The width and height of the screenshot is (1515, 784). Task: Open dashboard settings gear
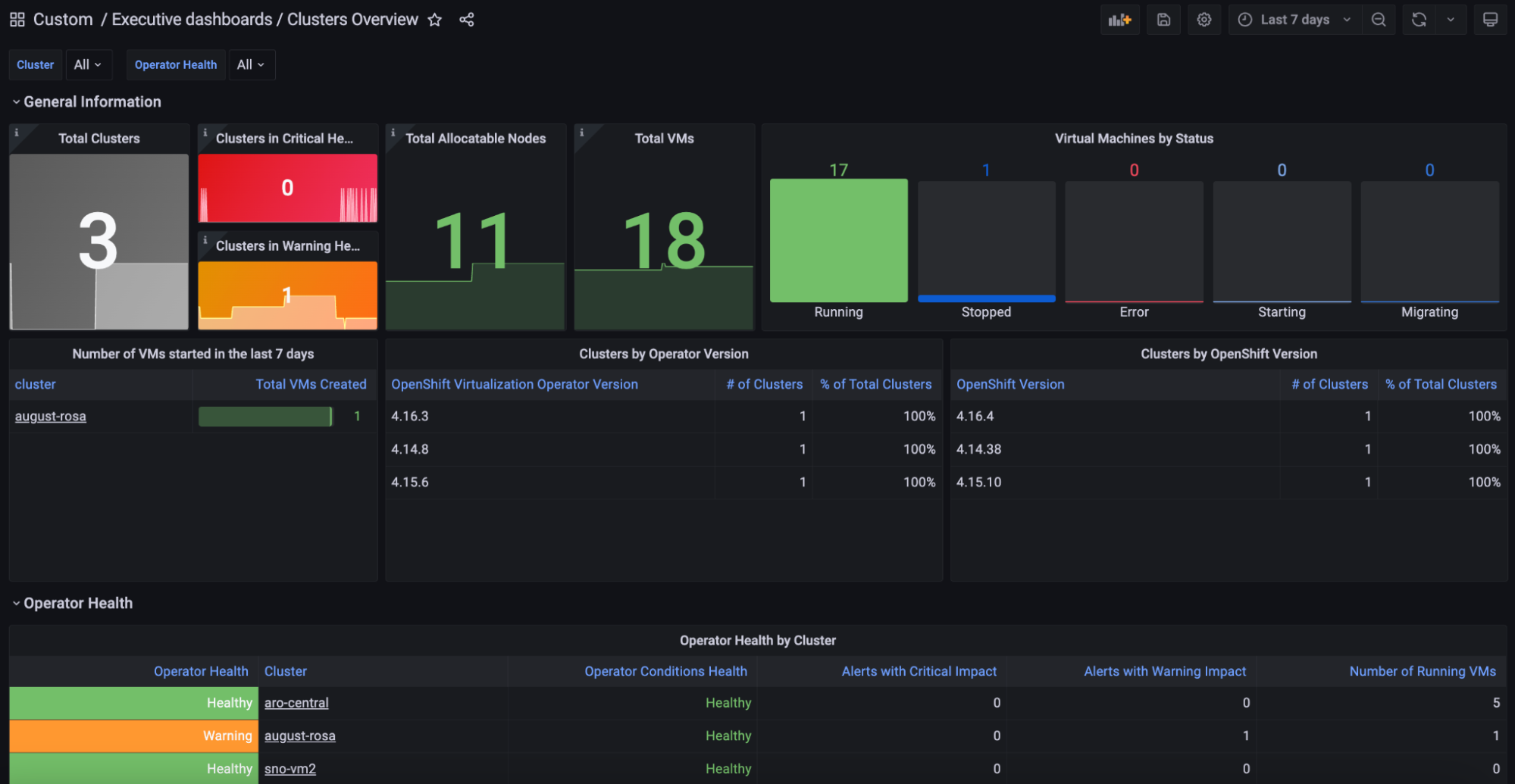(x=1204, y=20)
